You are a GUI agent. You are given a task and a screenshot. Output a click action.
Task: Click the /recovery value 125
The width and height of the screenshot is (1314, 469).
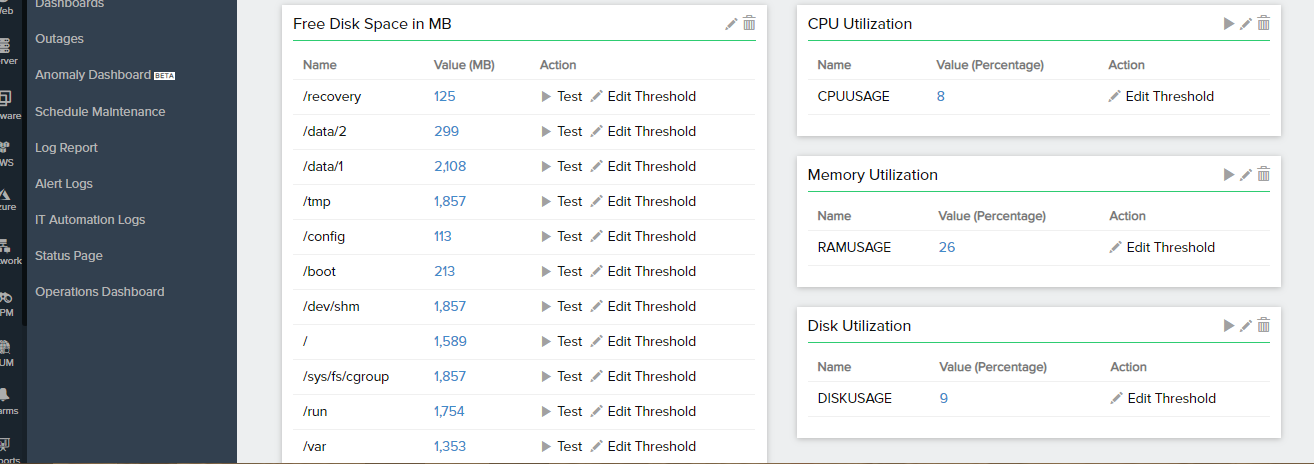click(445, 97)
